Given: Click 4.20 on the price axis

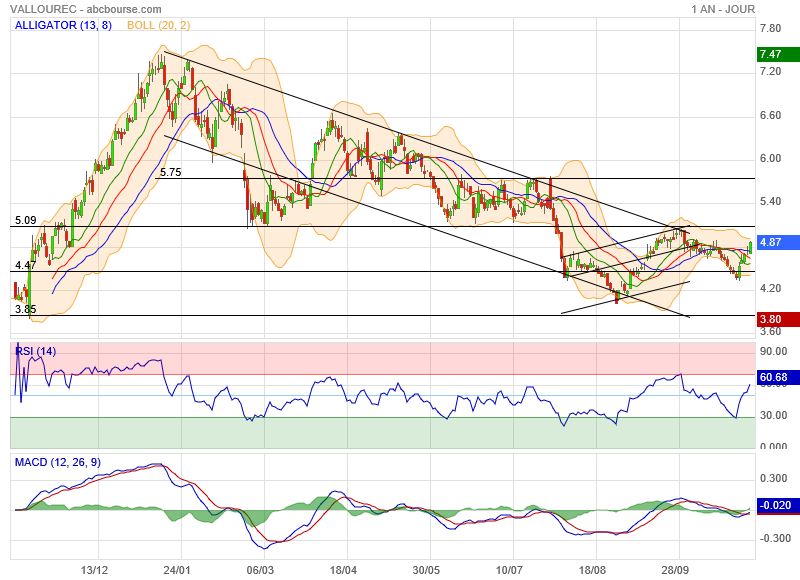Looking at the screenshot, I should coord(770,289).
